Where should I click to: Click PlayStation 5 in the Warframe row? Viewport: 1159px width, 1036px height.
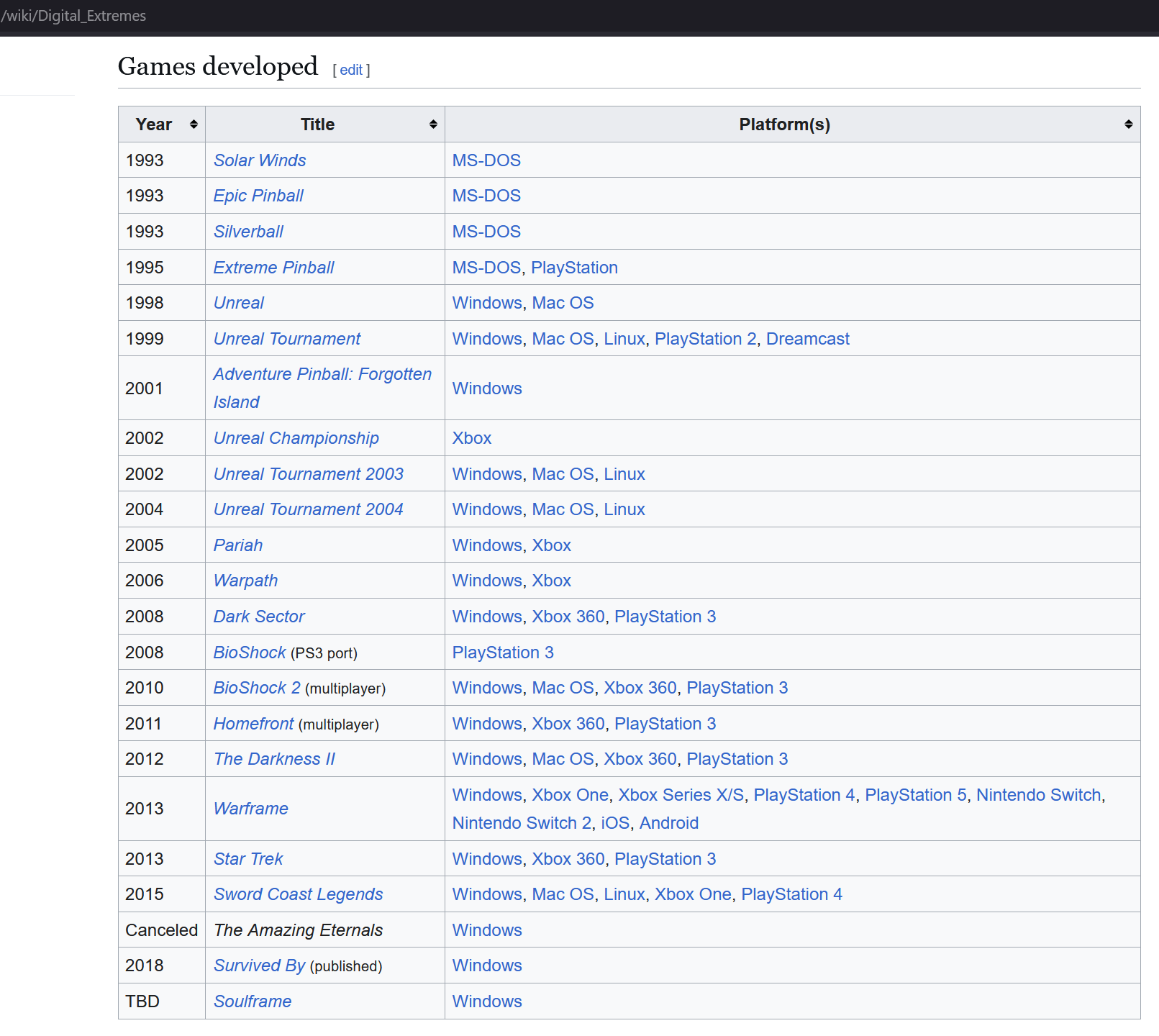[915, 795]
